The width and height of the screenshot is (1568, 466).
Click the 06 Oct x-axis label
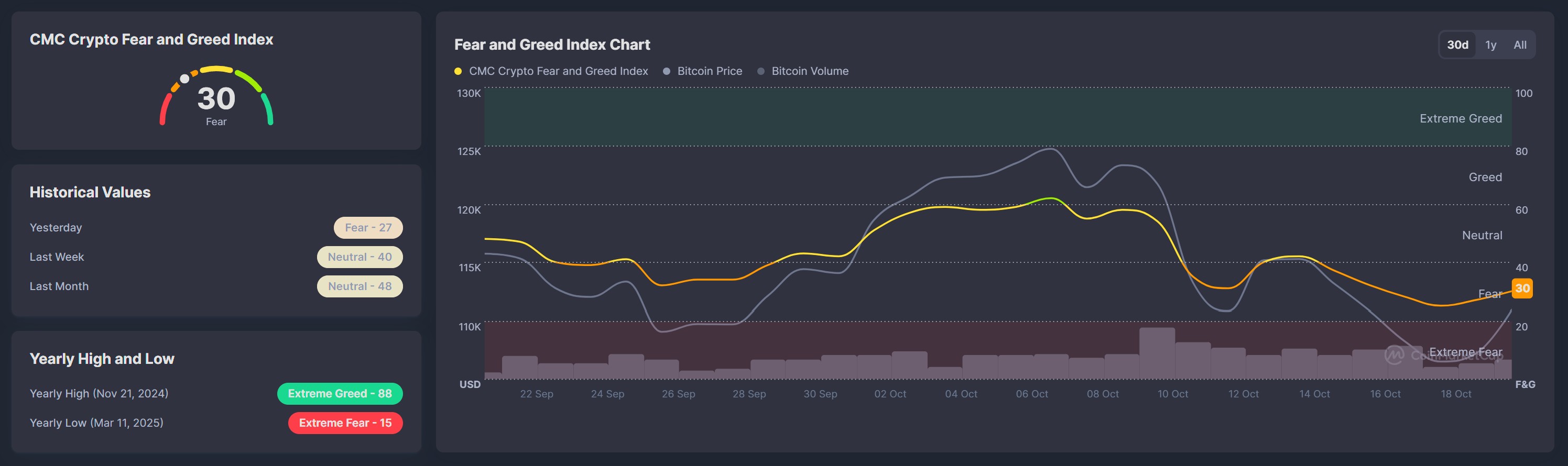1032,394
